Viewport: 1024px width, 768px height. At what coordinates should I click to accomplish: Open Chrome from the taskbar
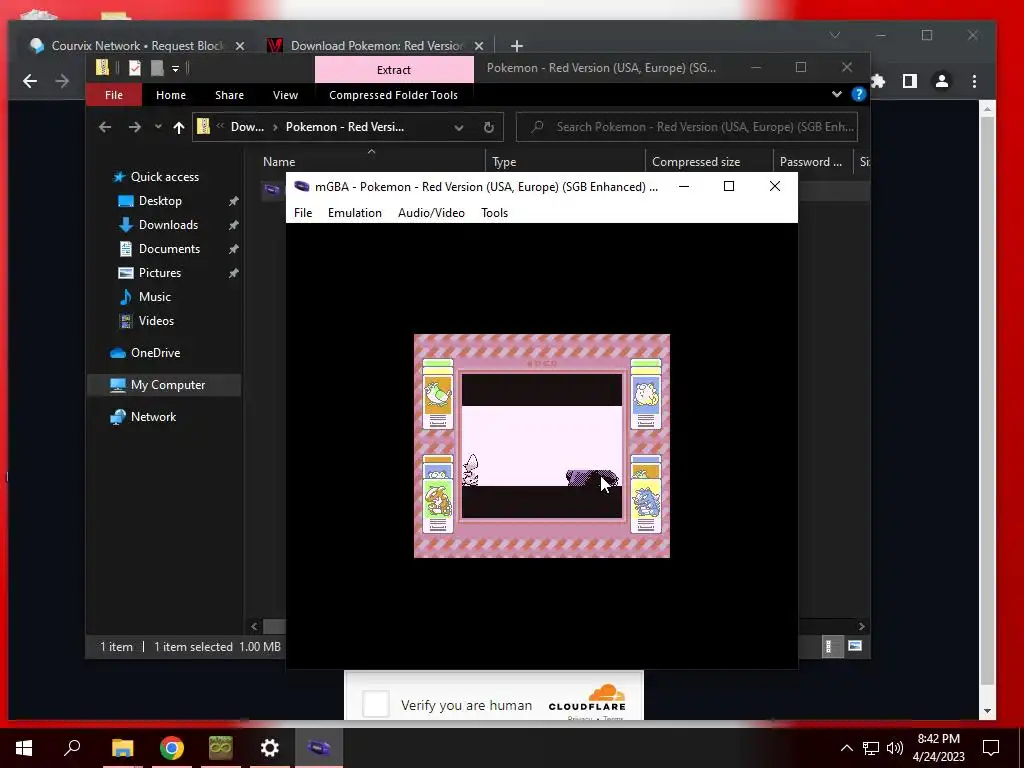tap(172, 748)
